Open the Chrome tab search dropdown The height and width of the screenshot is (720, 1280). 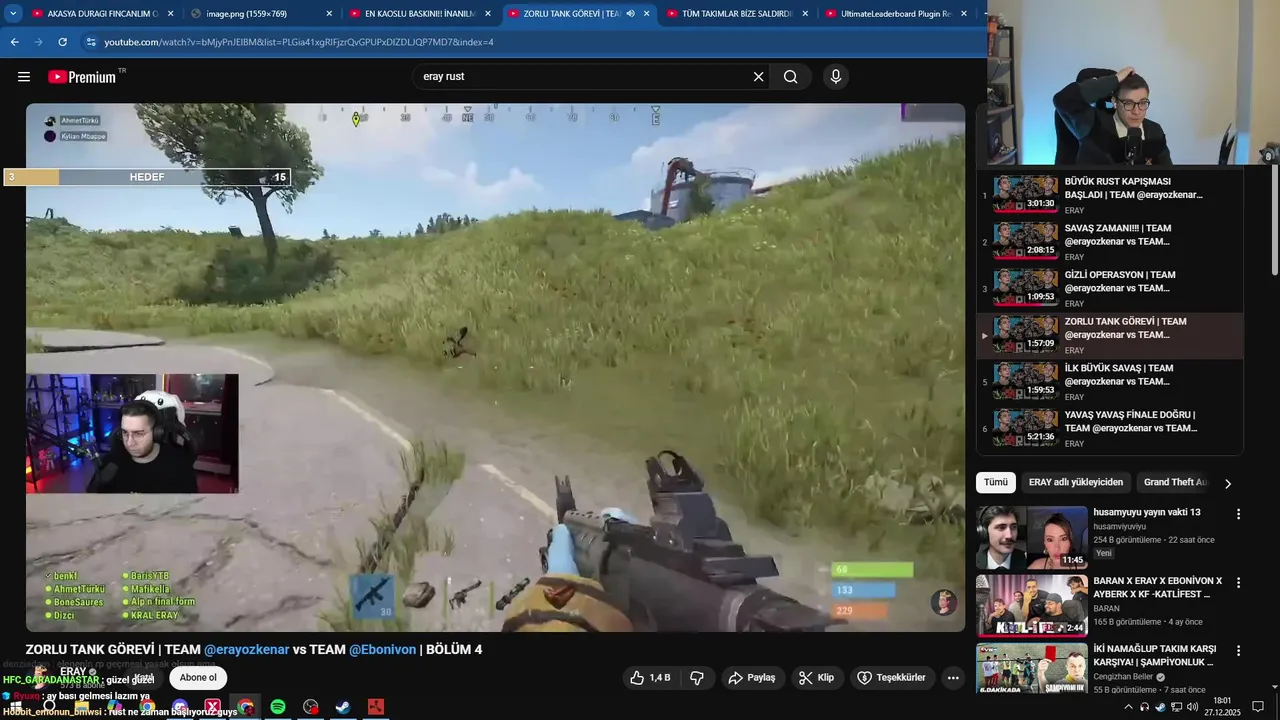click(13, 14)
